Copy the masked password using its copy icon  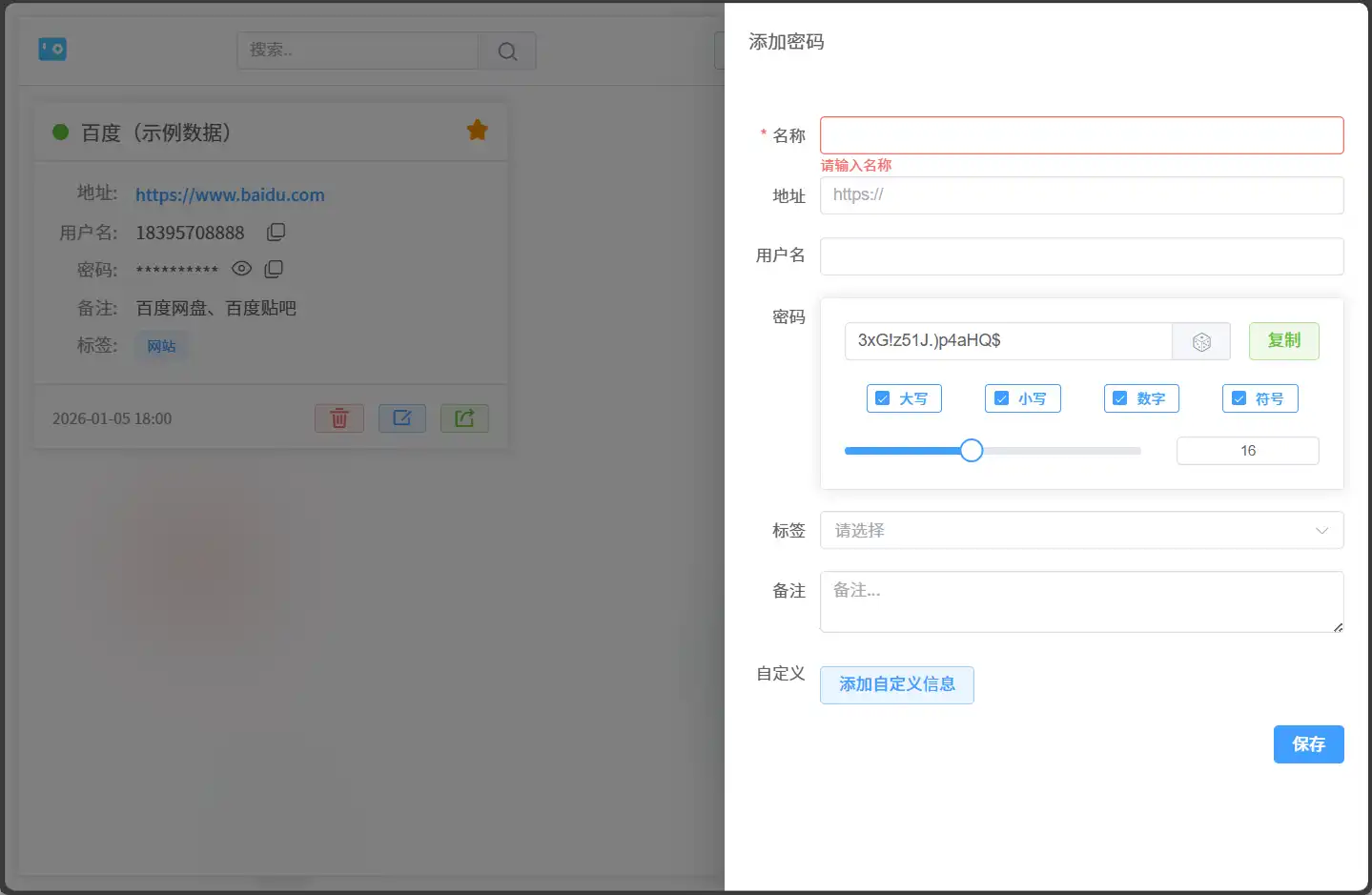[x=274, y=269]
